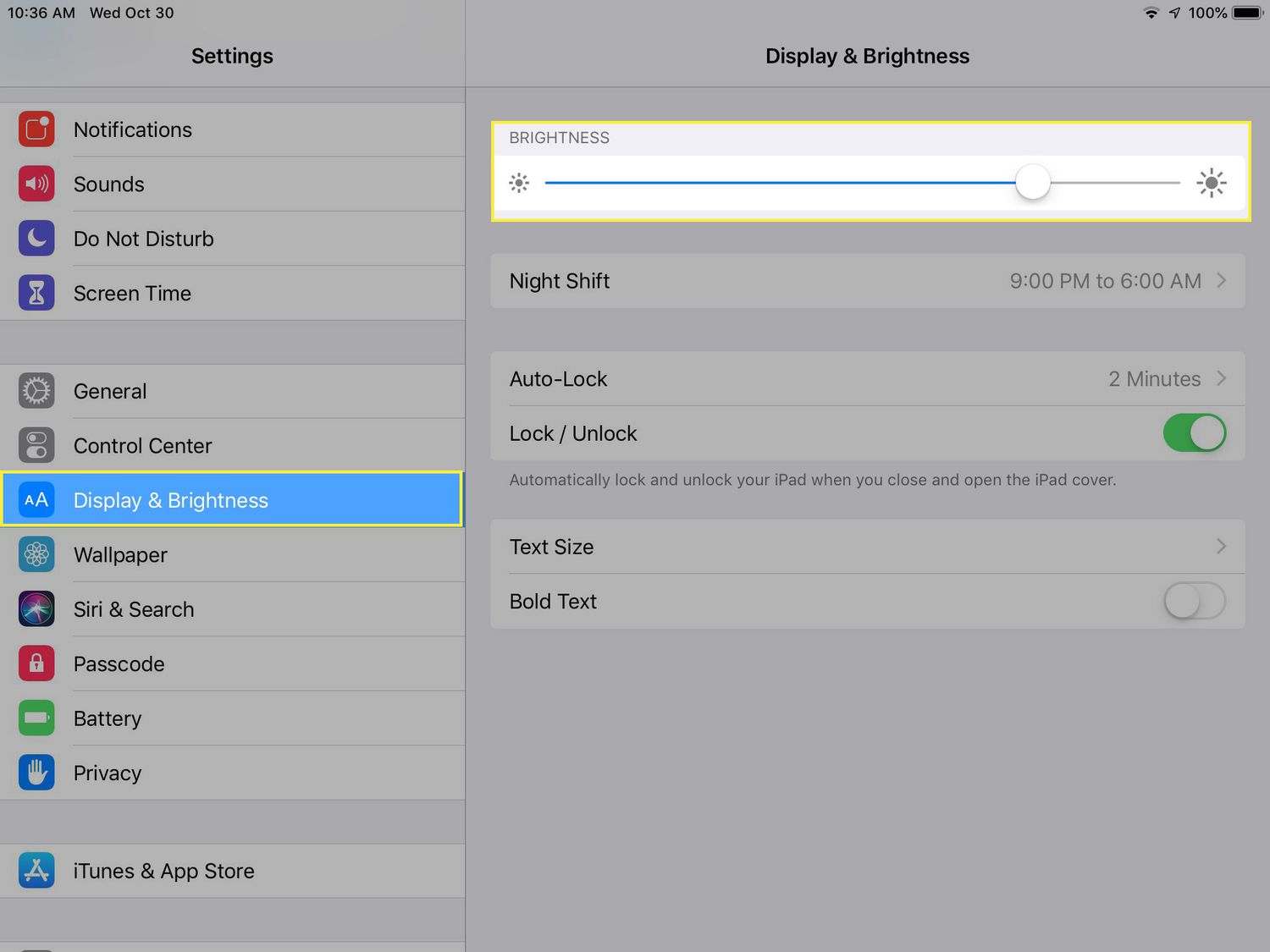Select Control Center in sidebar
Image resolution: width=1270 pixels, height=952 pixels.
click(x=142, y=446)
